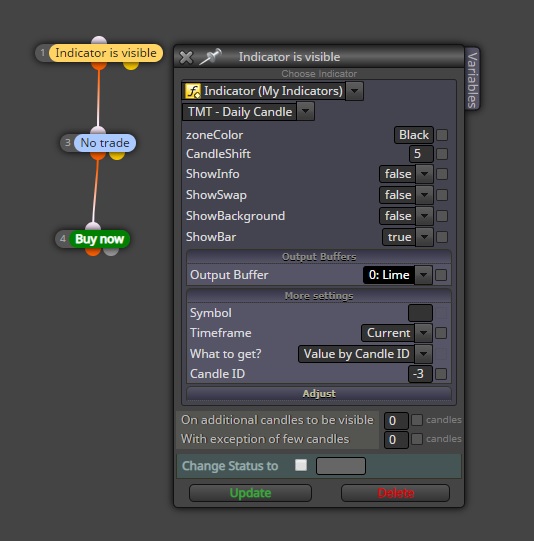Collapse the More settings section header
The image size is (534, 541).
[x=319, y=296]
